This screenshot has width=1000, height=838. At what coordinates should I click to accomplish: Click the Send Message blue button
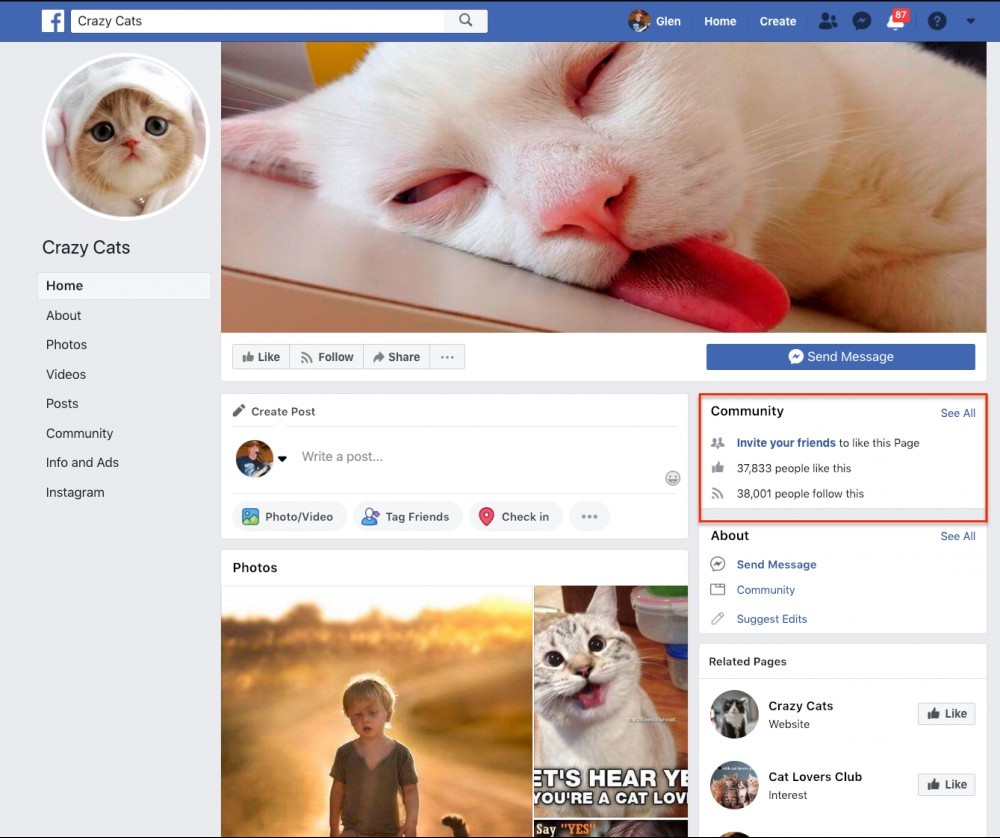click(x=841, y=357)
